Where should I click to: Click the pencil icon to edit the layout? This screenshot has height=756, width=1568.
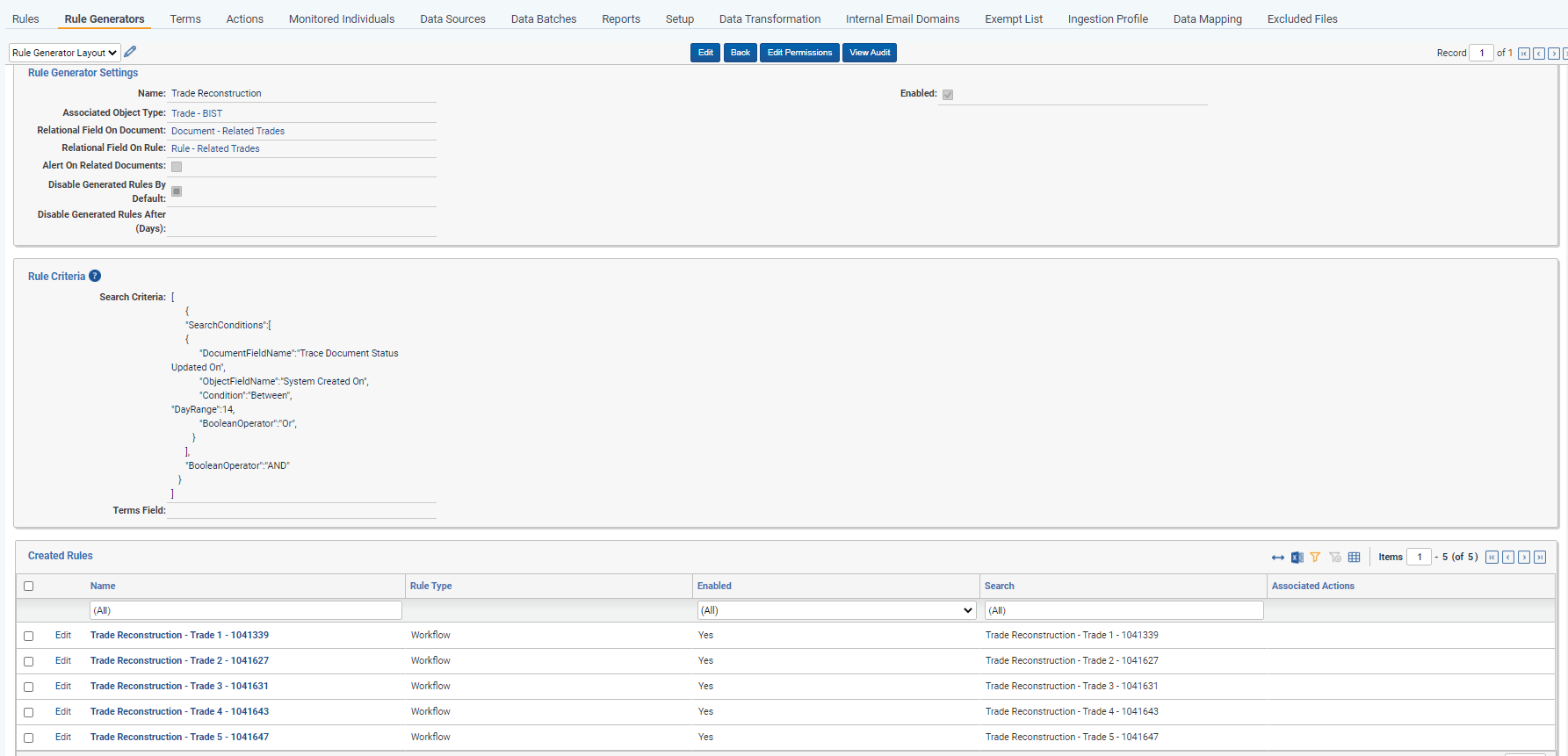pyautogui.click(x=130, y=52)
